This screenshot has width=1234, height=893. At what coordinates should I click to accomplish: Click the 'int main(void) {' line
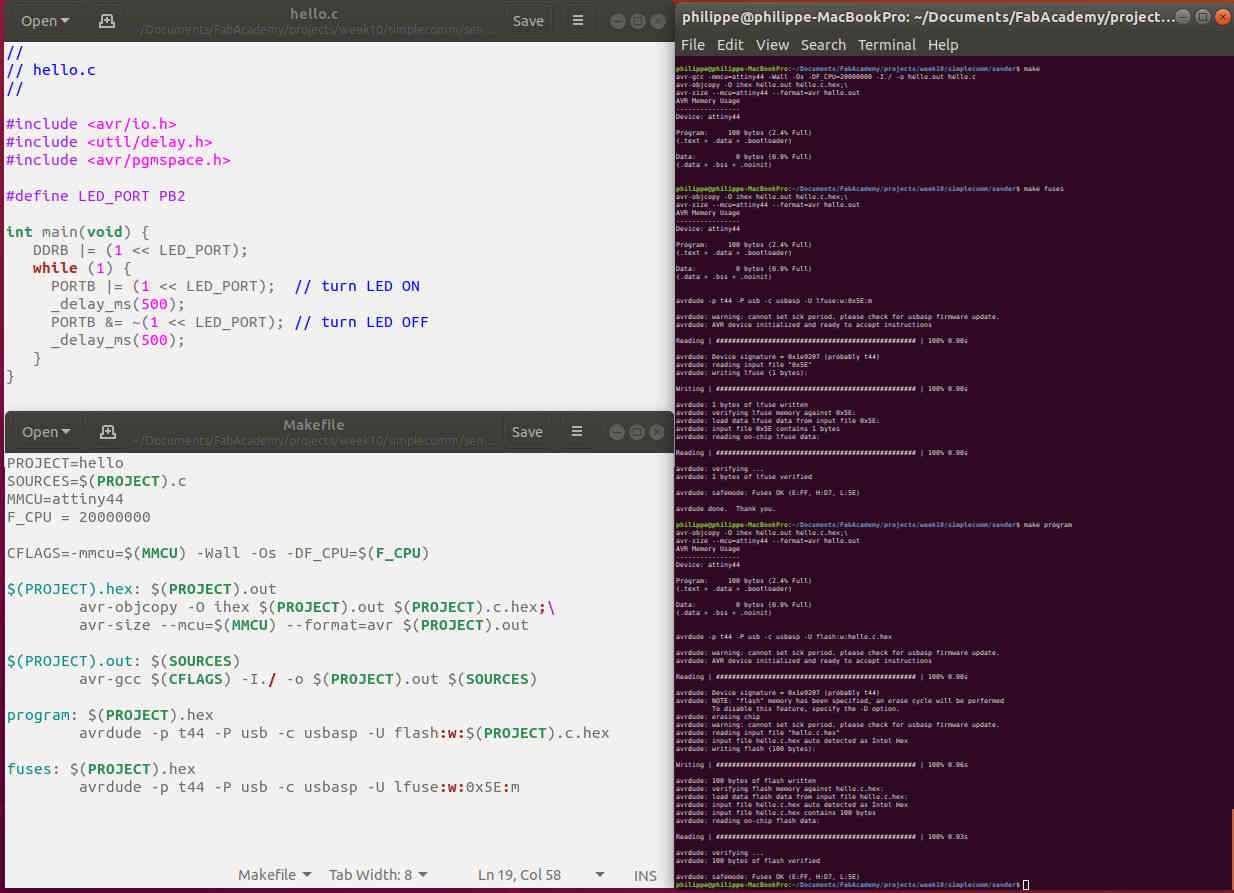(x=77, y=232)
